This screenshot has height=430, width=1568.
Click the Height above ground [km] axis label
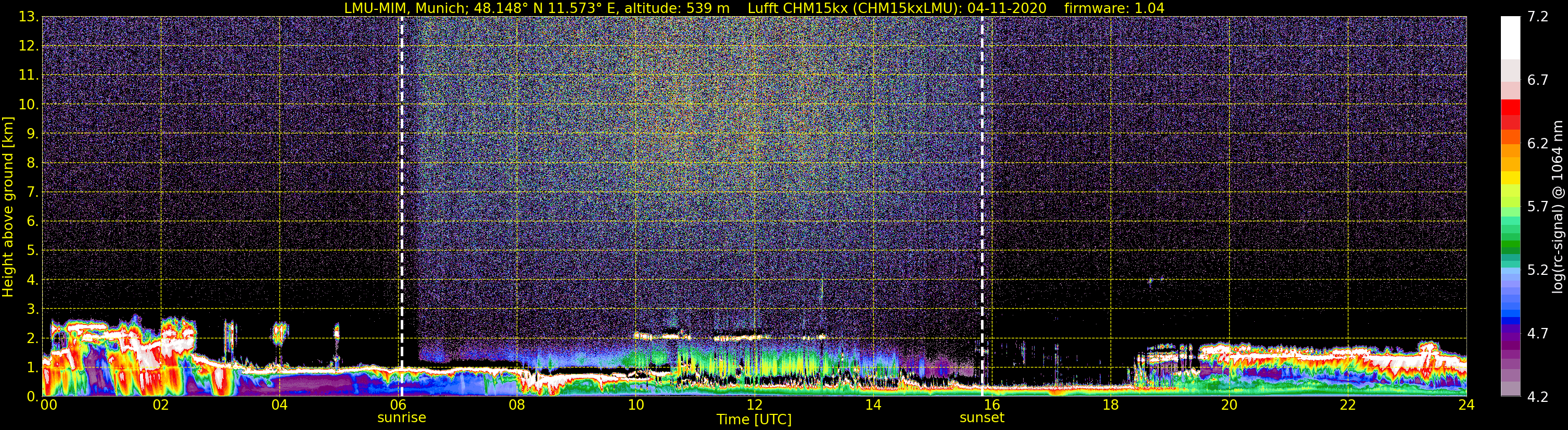(8, 207)
